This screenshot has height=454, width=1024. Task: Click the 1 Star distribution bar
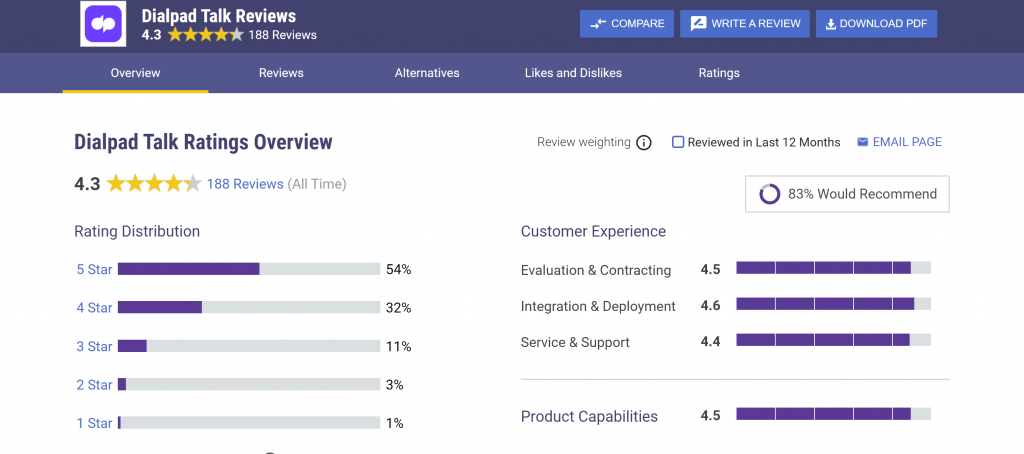pyautogui.click(x=249, y=423)
